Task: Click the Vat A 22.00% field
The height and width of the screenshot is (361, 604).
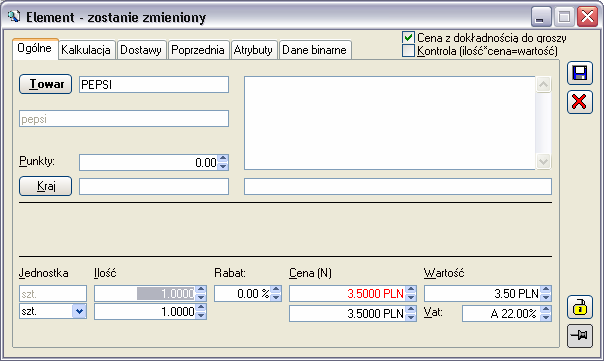Action: click(x=501, y=313)
